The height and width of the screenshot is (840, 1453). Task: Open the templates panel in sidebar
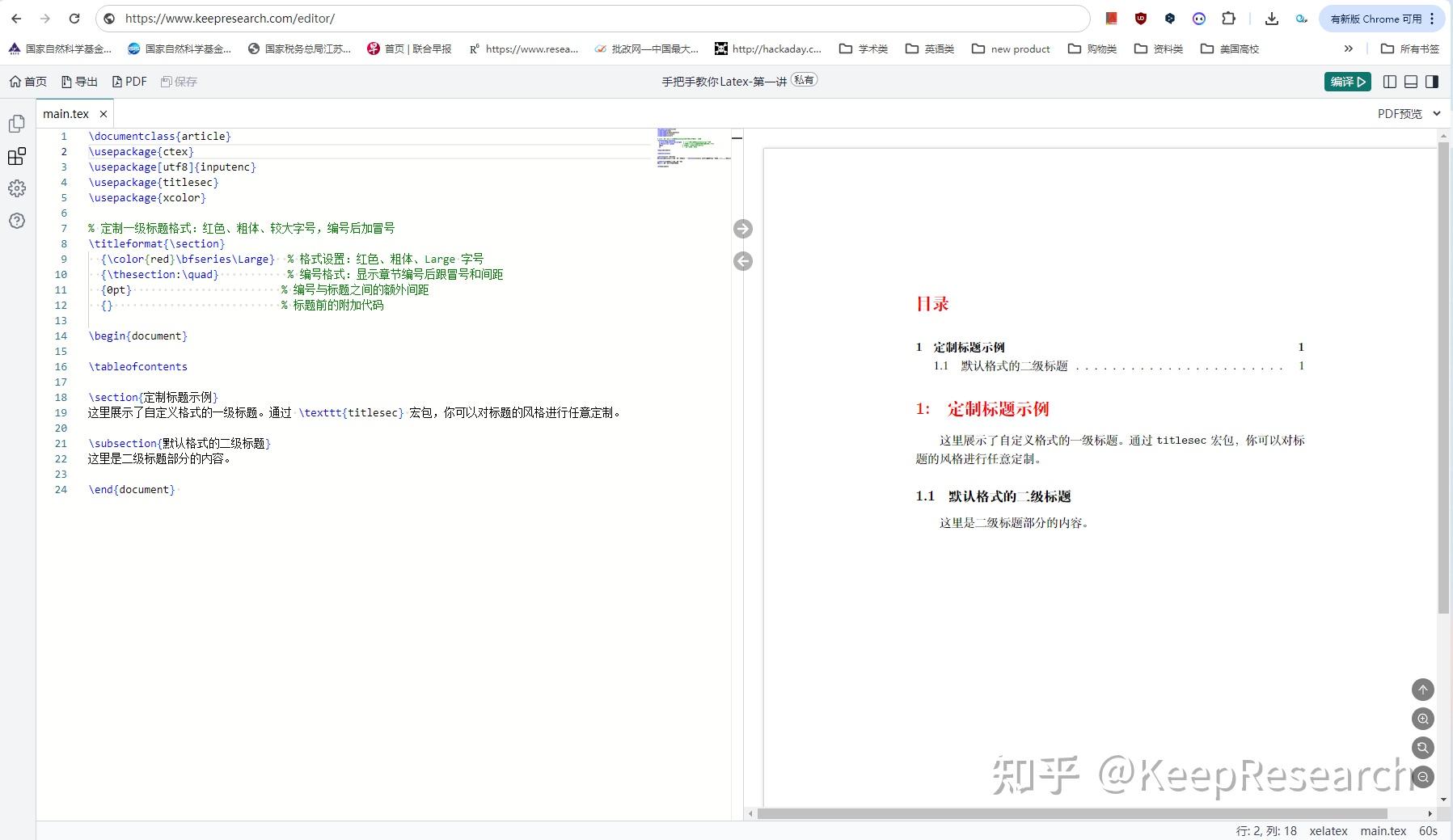coord(16,156)
